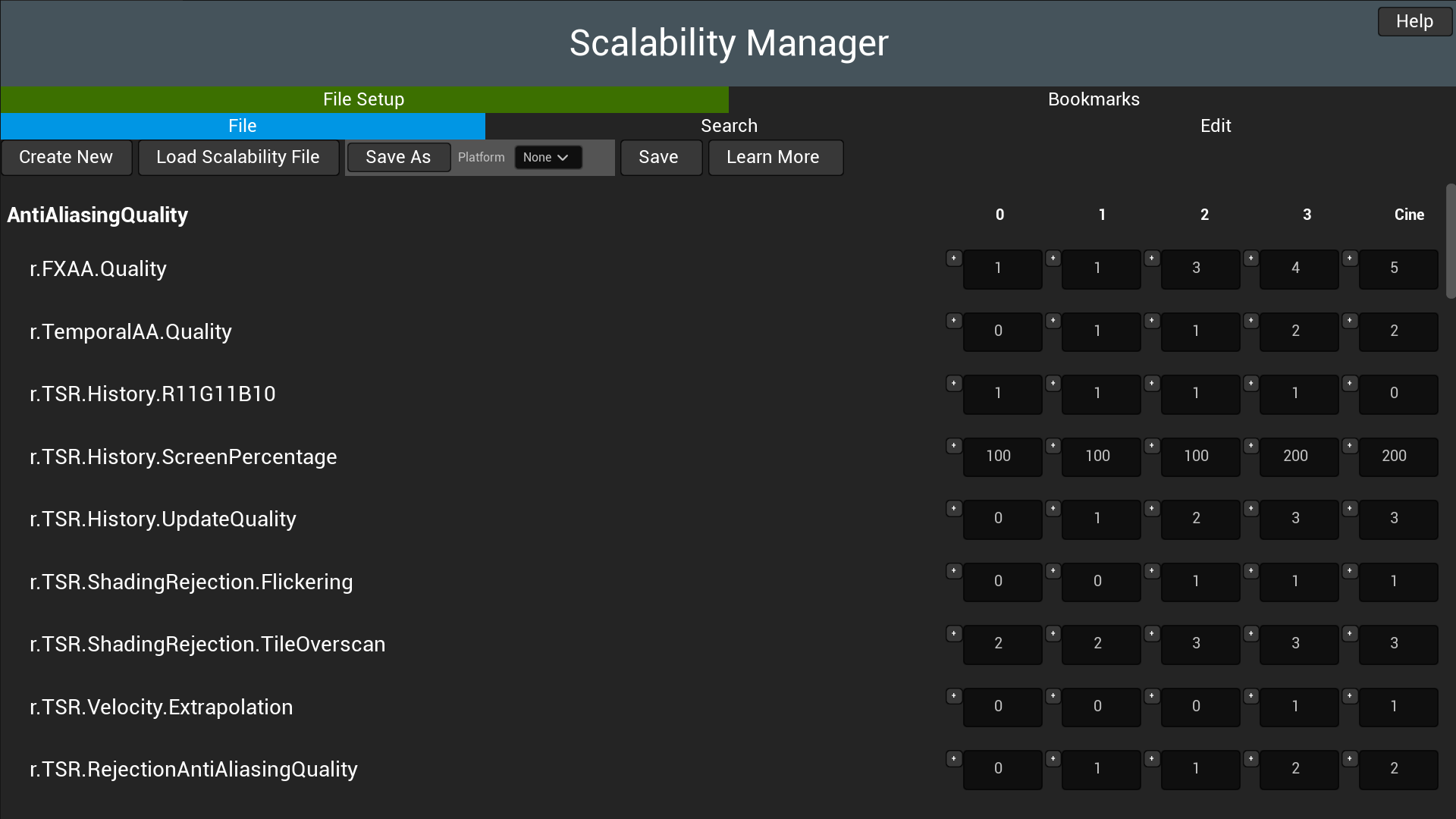Click the Learn More button

coord(775,158)
